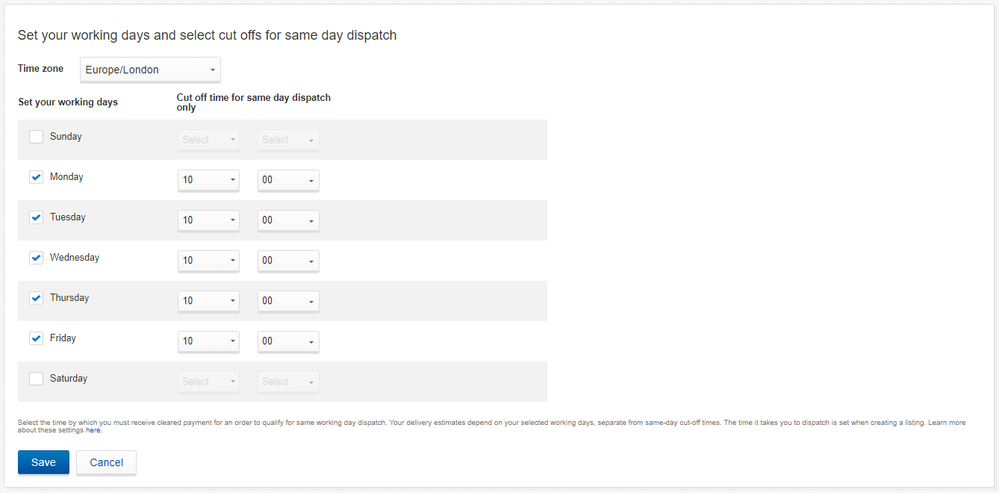Open Friday's minutes dropdown
This screenshot has height=493, width=999.
pos(289,341)
